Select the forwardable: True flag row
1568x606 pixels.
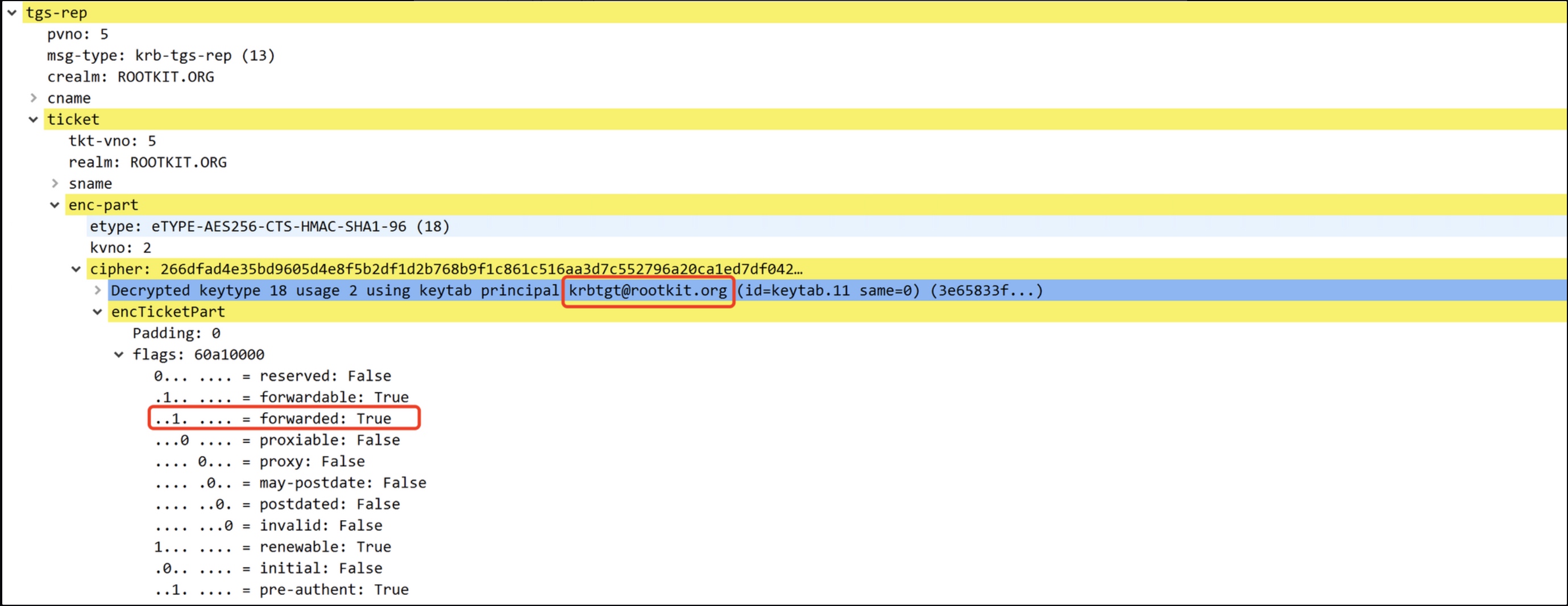tap(281, 397)
